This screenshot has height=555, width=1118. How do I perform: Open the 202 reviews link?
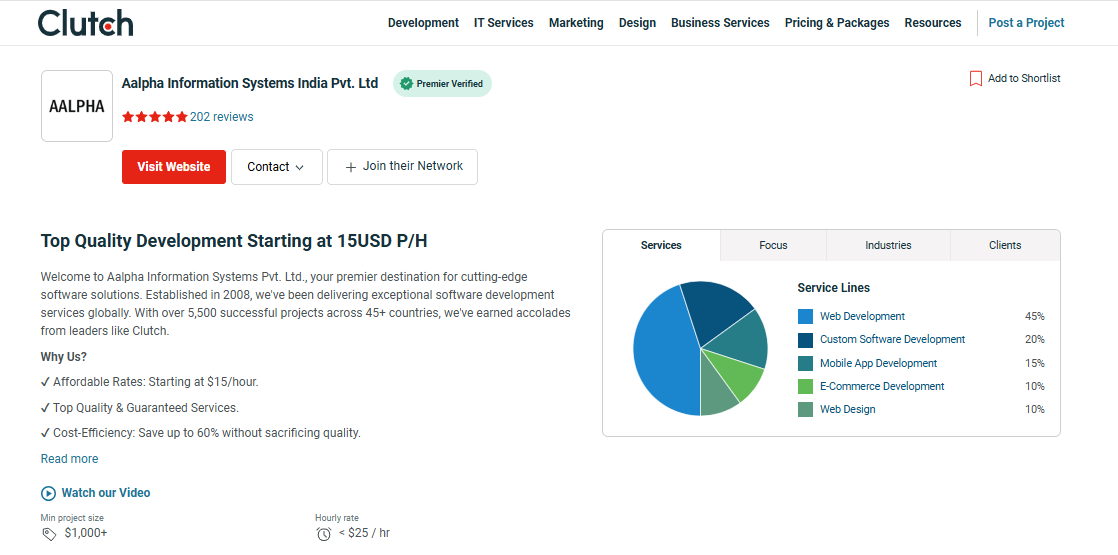point(221,117)
